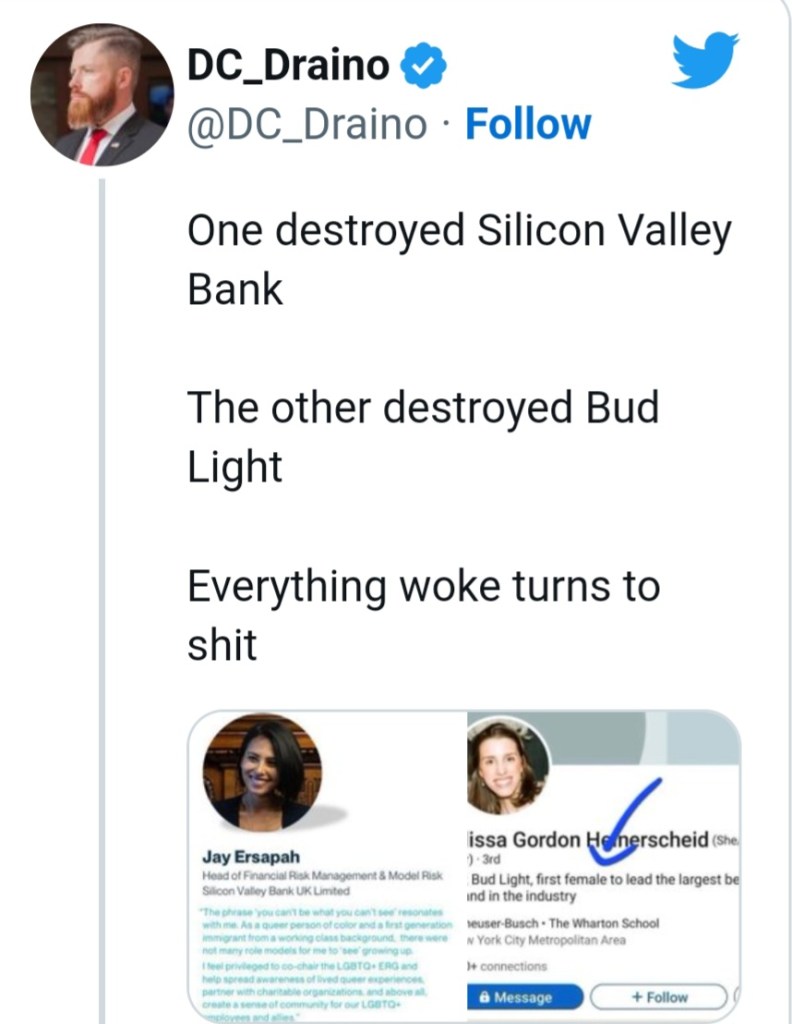Click the 'Everything woke turns to' tweet text
Image resolution: width=792 pixels, height=1024 pixels.
point(423,585)
